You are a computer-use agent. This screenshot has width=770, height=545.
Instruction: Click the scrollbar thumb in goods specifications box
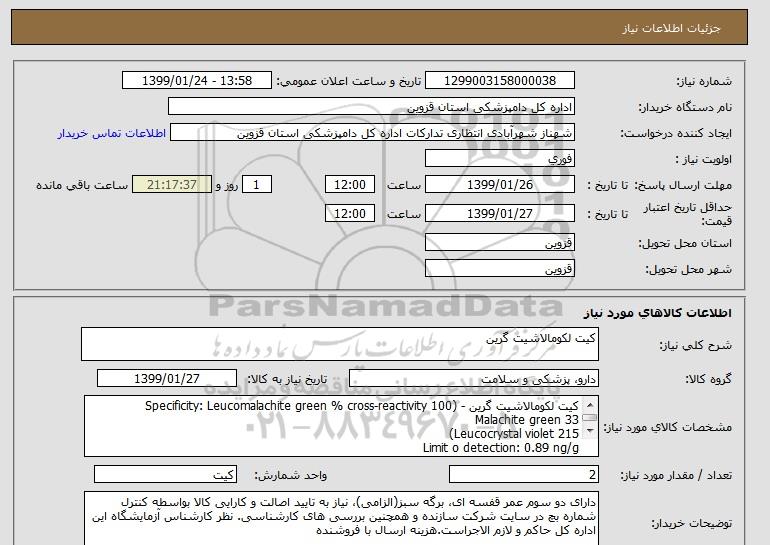[x=589, y=418]
